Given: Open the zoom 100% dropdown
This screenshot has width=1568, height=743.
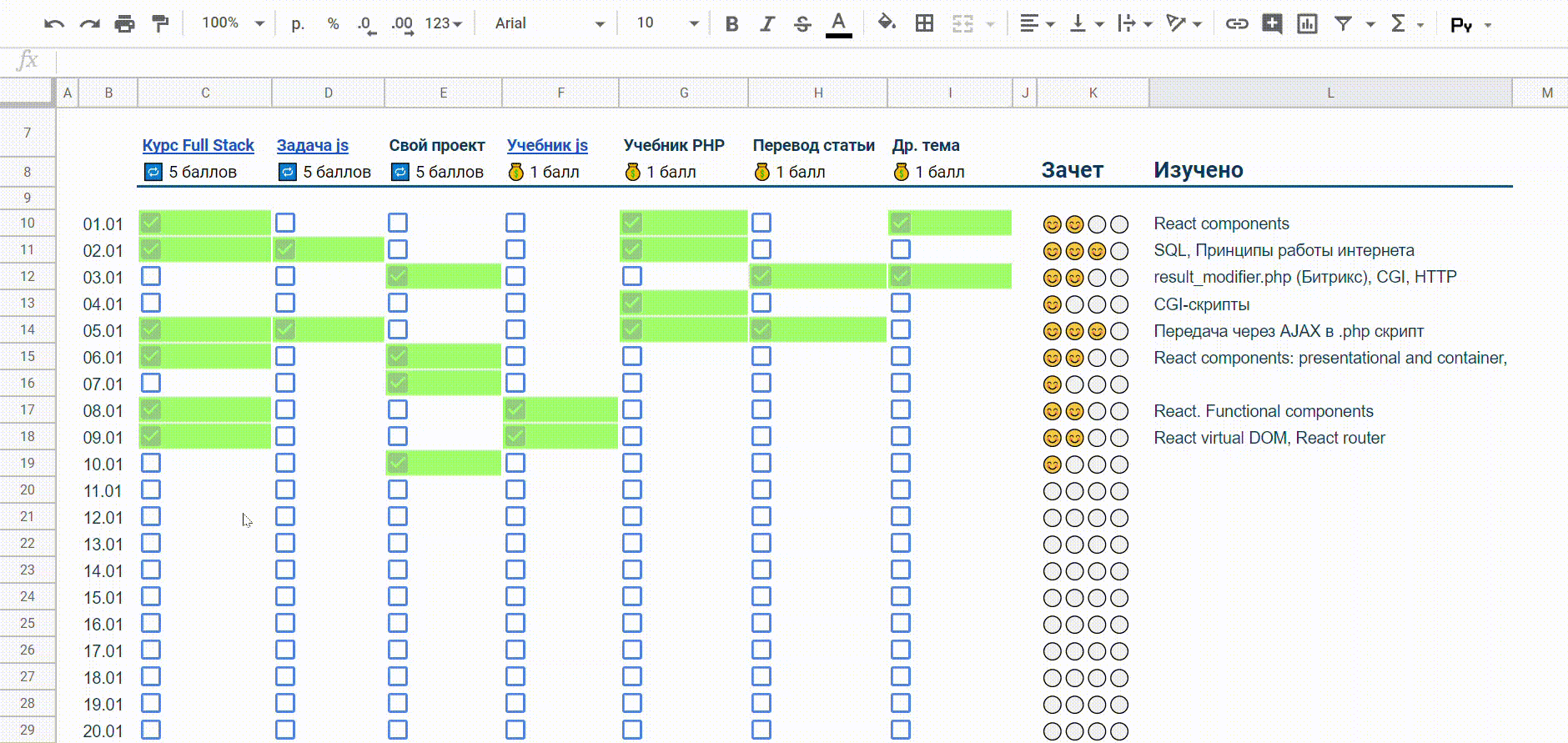Looking at the screenshot, I should click(x=233, y=23).
